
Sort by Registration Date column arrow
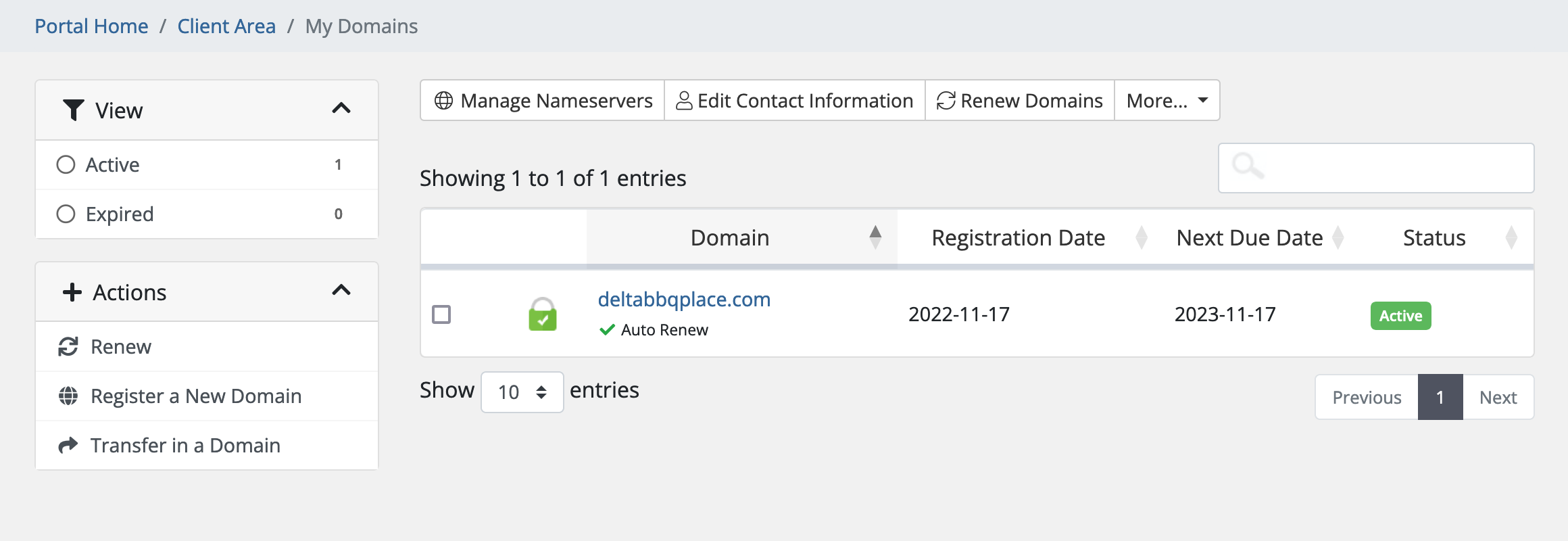1142,237
